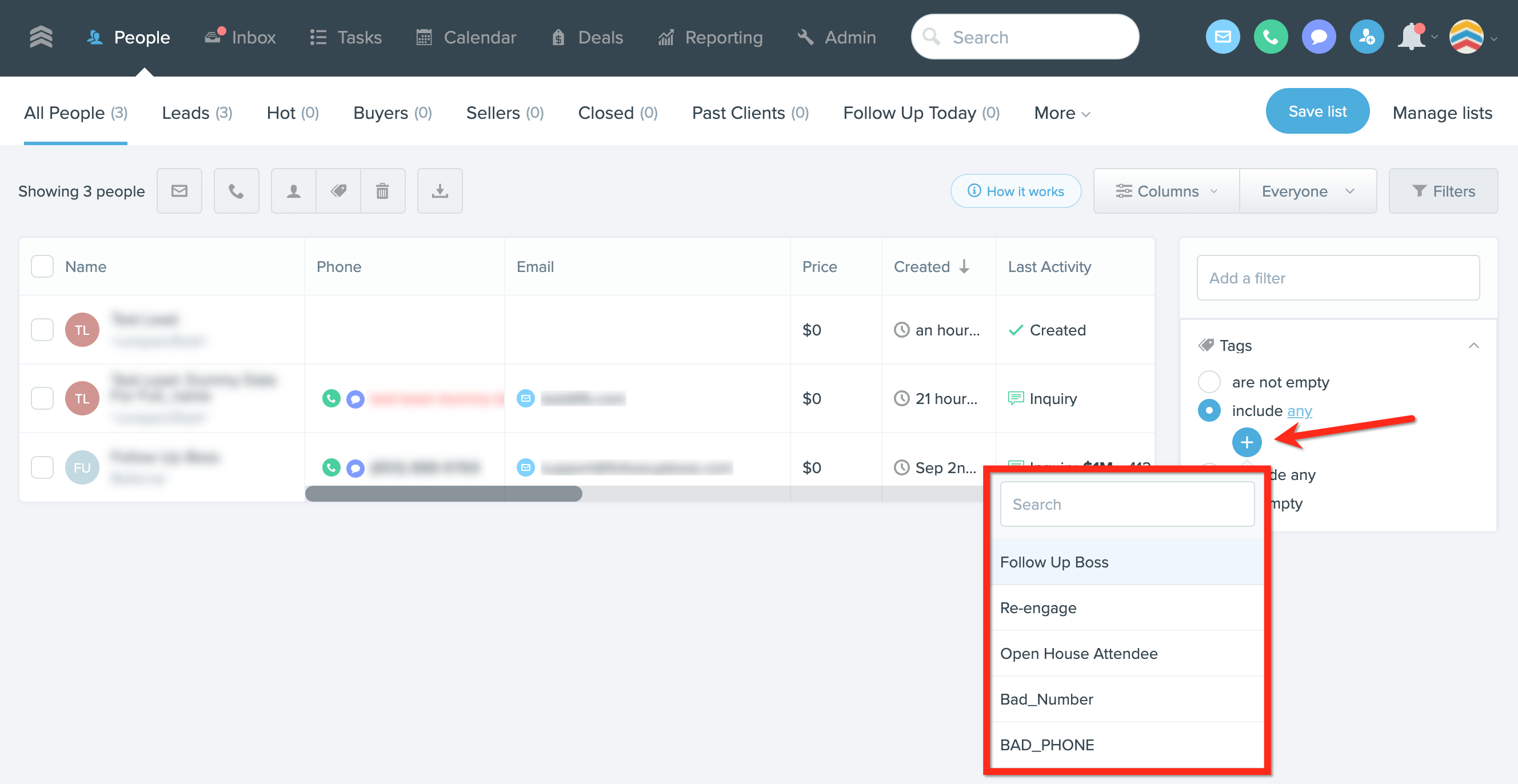This screenshot has height=784, width=1518.
Task: Choose Open House Attendee tag option
Action: pyautogui.click(x=1078, y=653)
